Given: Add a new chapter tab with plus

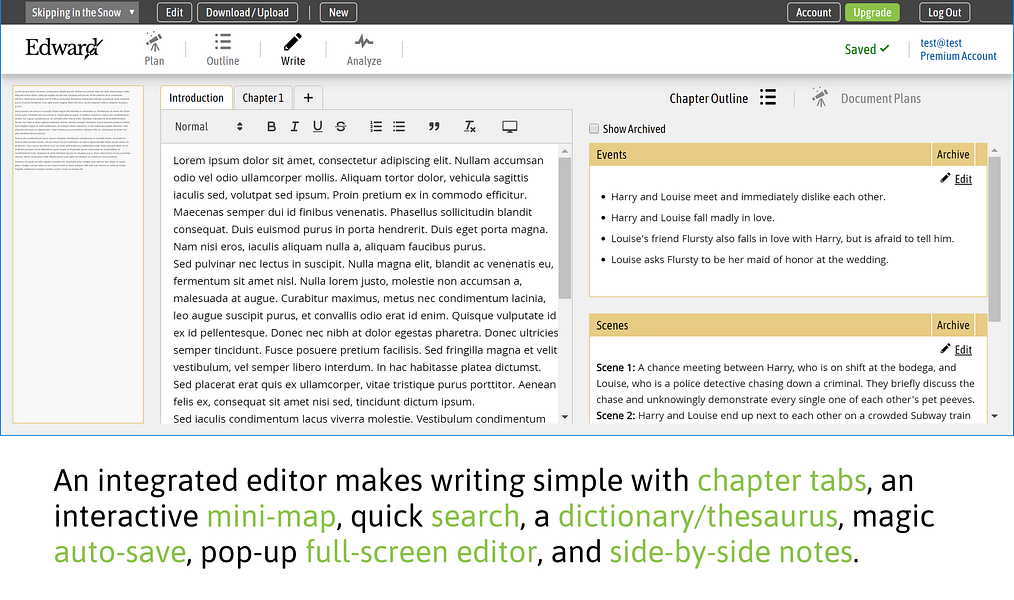Looking at the screenshot, I should 308,98.
